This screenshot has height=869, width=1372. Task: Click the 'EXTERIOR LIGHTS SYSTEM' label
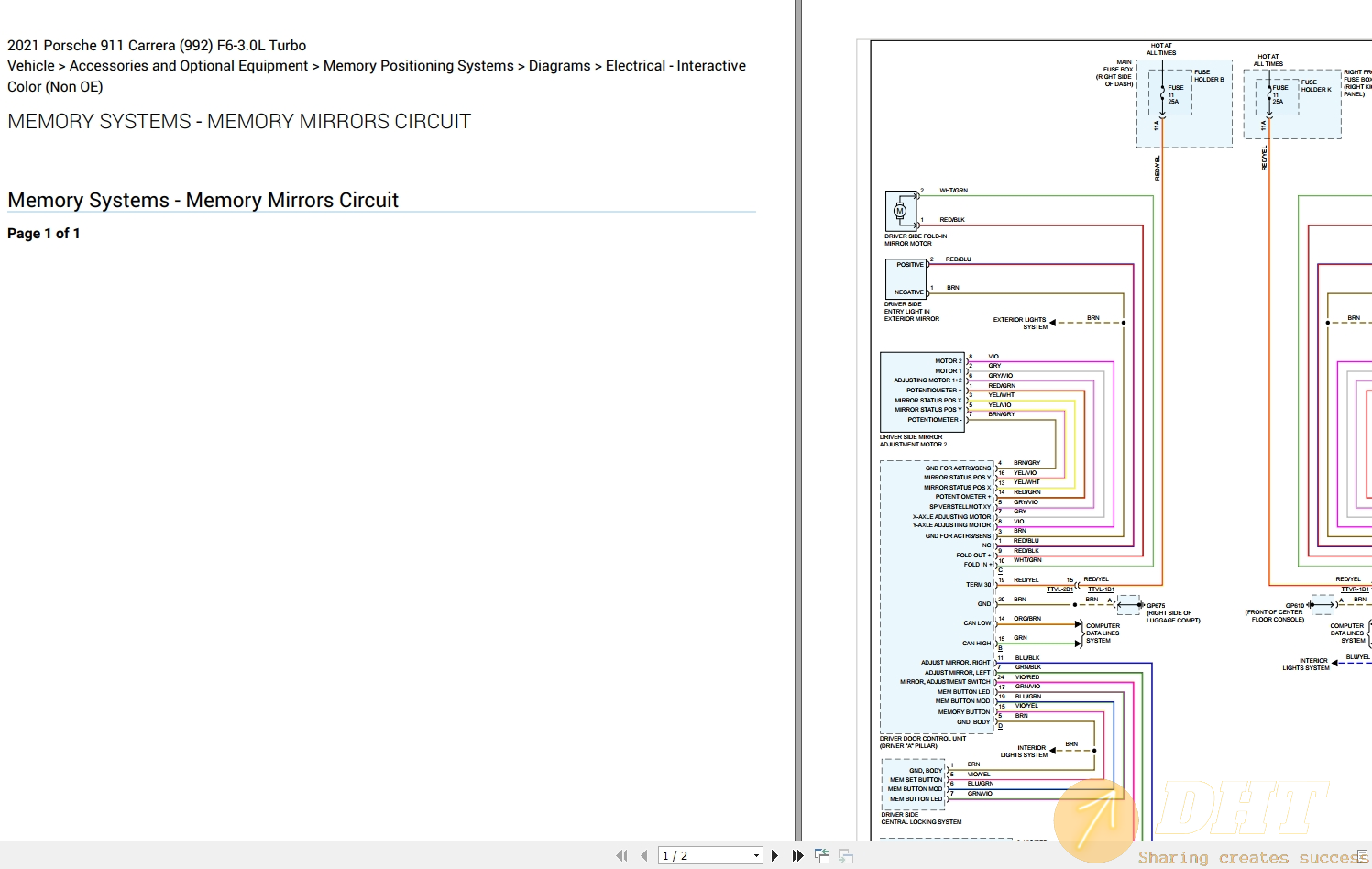[1019, 324]
